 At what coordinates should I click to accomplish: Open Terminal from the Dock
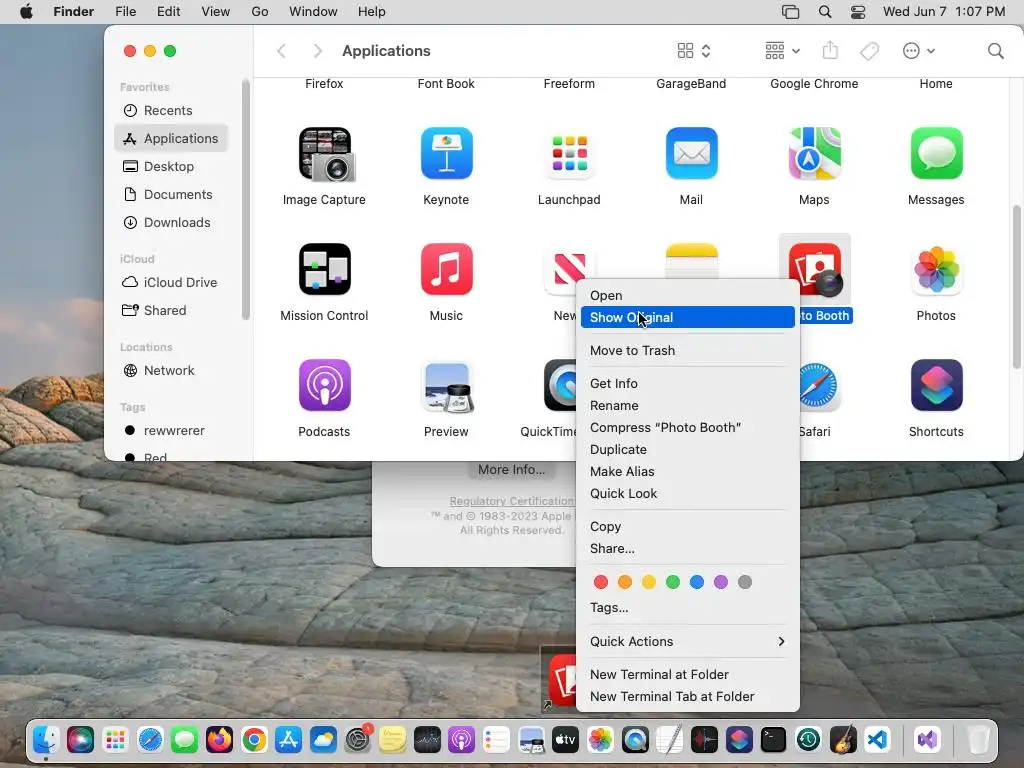(773, 740)
